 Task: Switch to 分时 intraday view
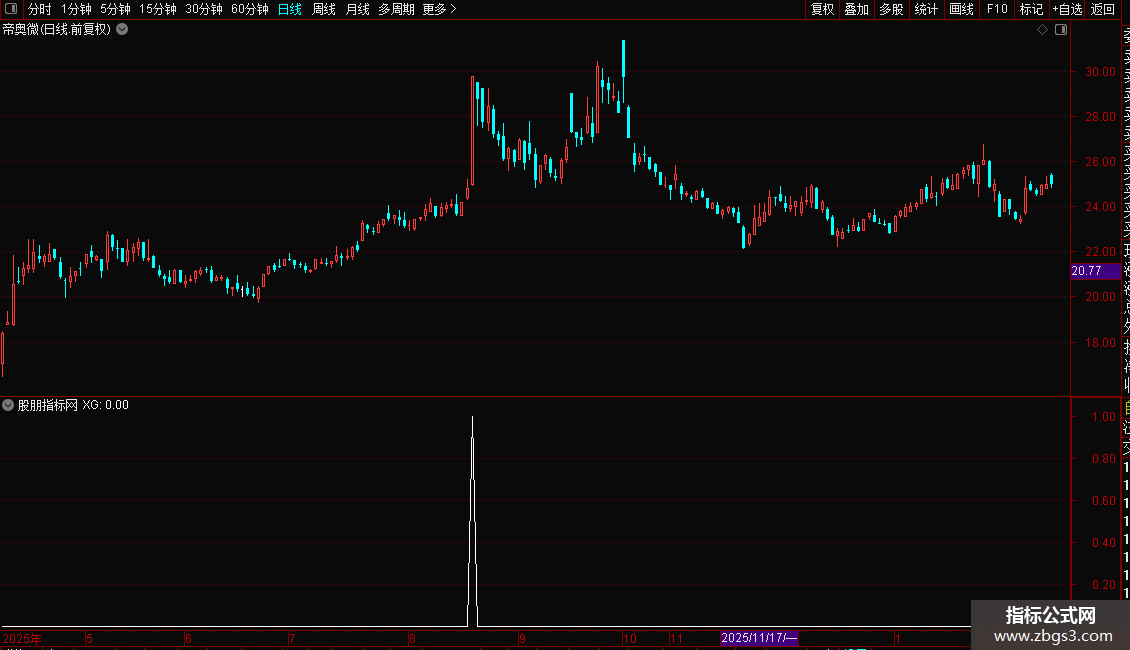40,9
